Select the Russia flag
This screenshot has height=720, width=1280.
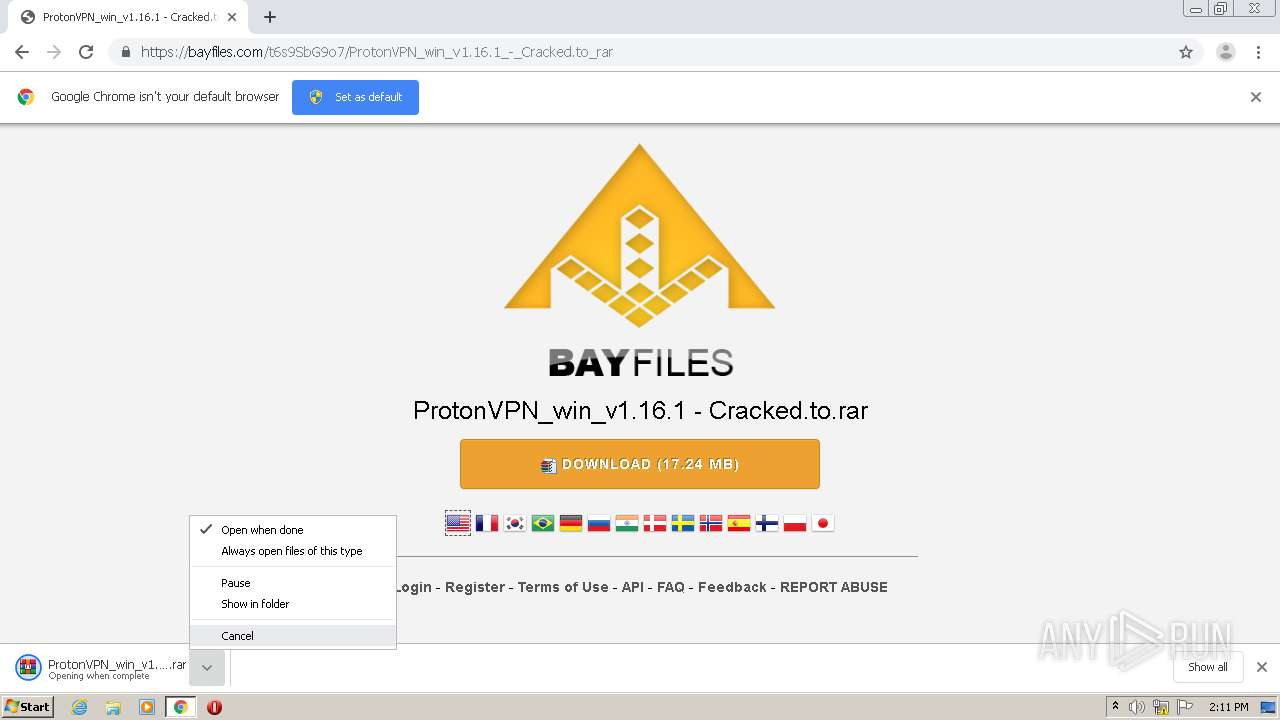point(599,523)
